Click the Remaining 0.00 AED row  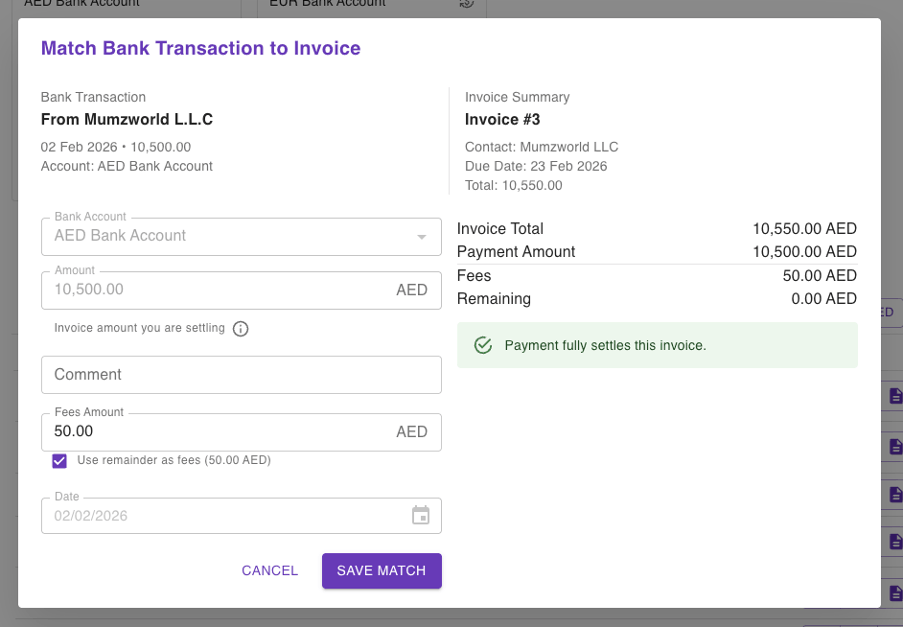tap(656, 299)
